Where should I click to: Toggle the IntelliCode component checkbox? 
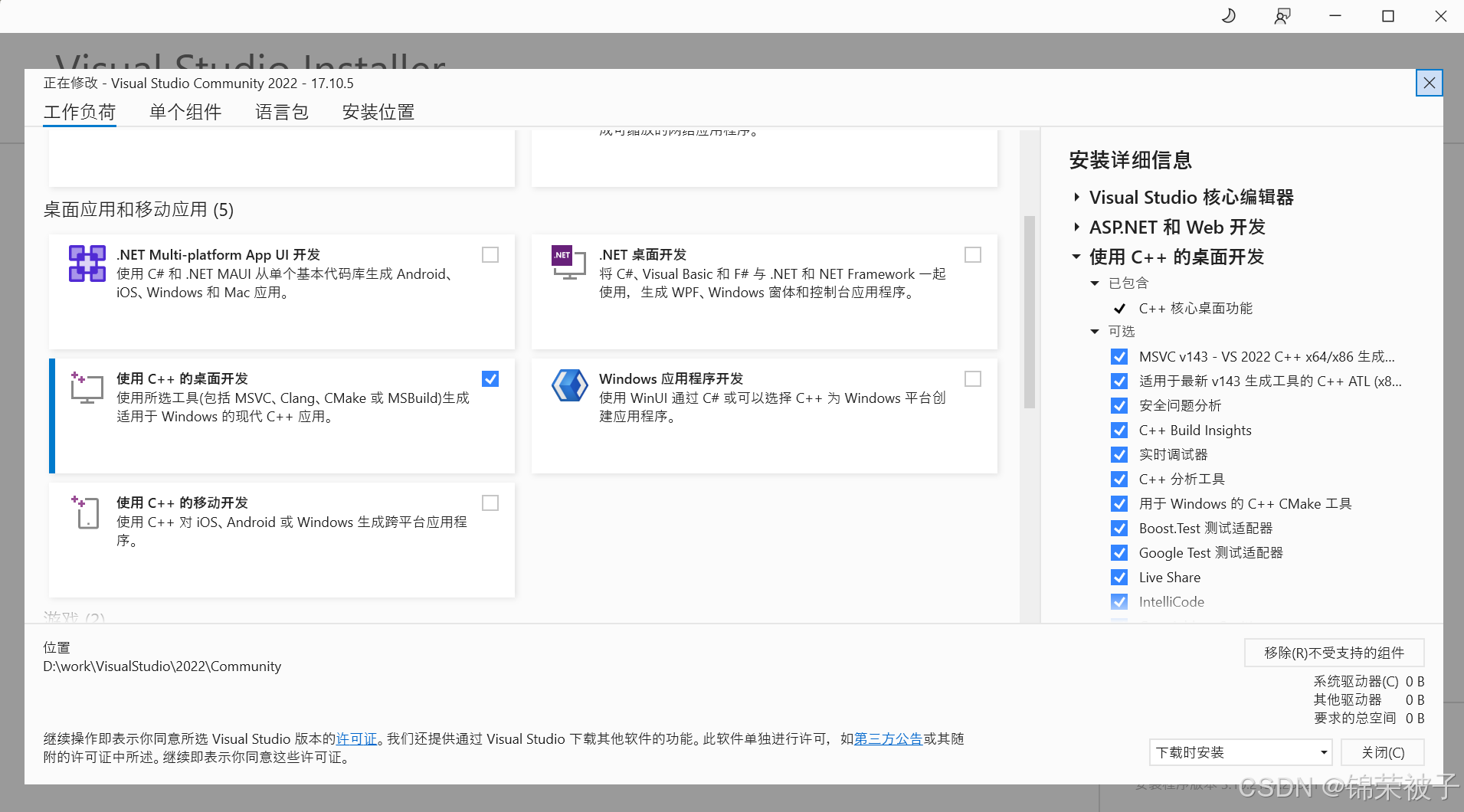[x=1119, y=602]
